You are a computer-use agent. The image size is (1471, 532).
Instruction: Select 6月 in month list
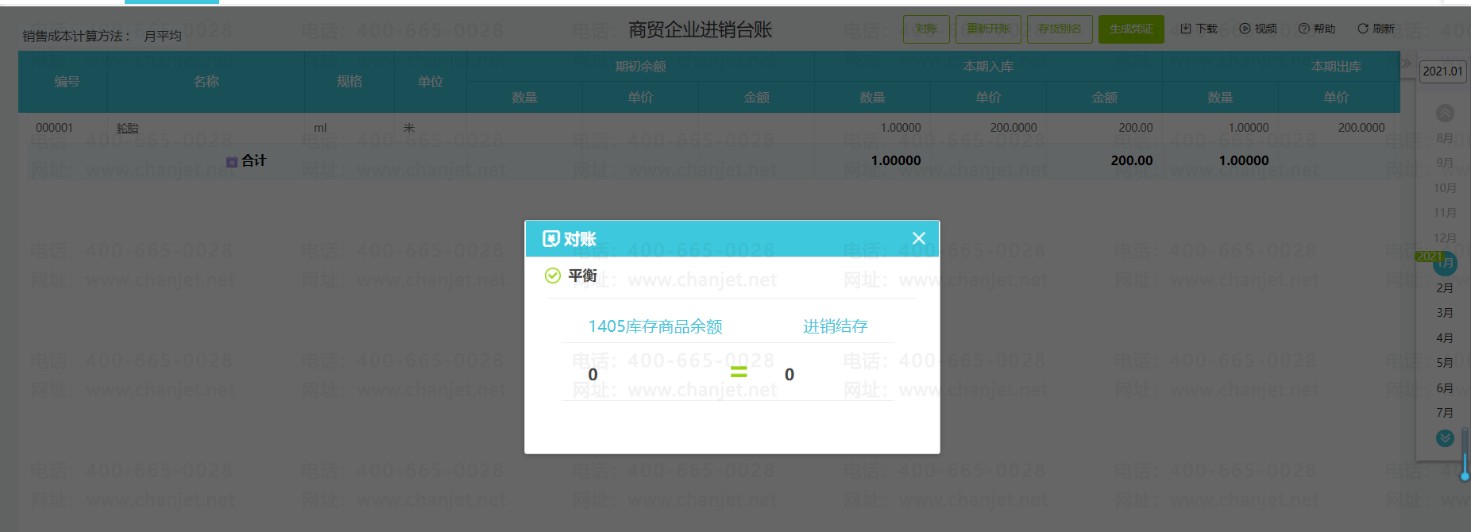(1445, 388)
